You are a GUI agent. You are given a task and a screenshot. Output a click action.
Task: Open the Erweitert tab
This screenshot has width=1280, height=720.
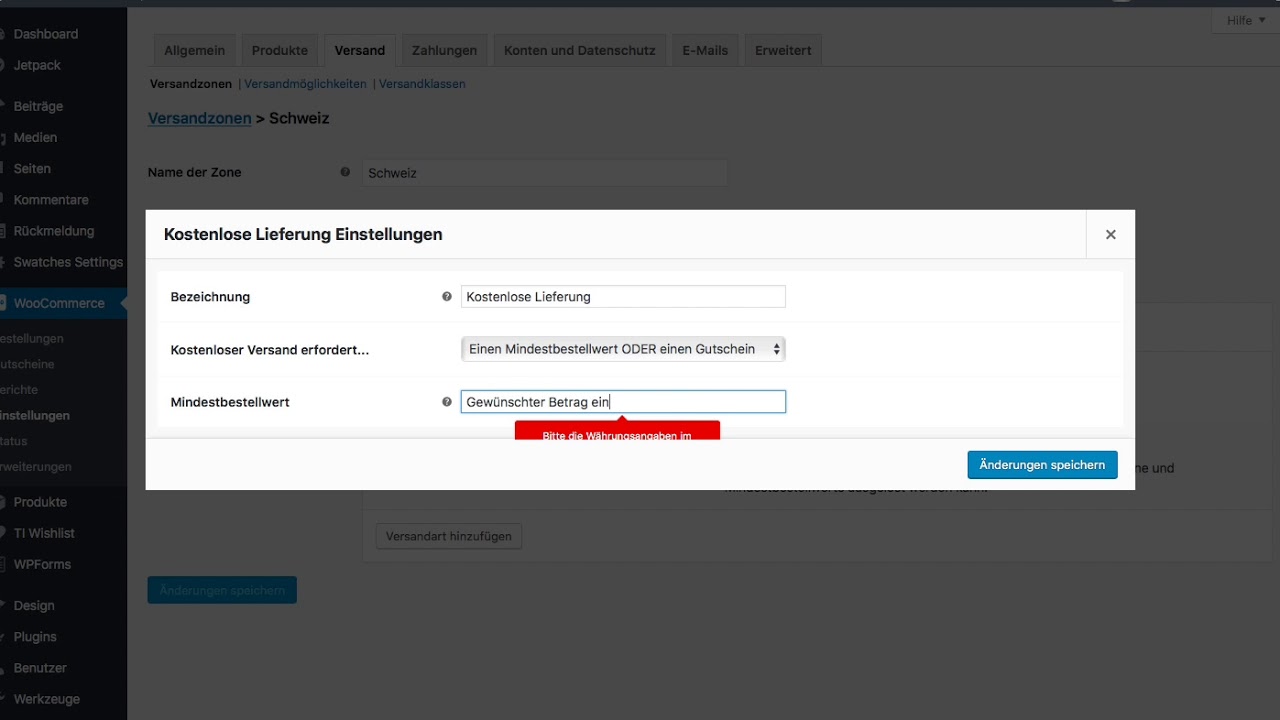(x=783, y=50)
